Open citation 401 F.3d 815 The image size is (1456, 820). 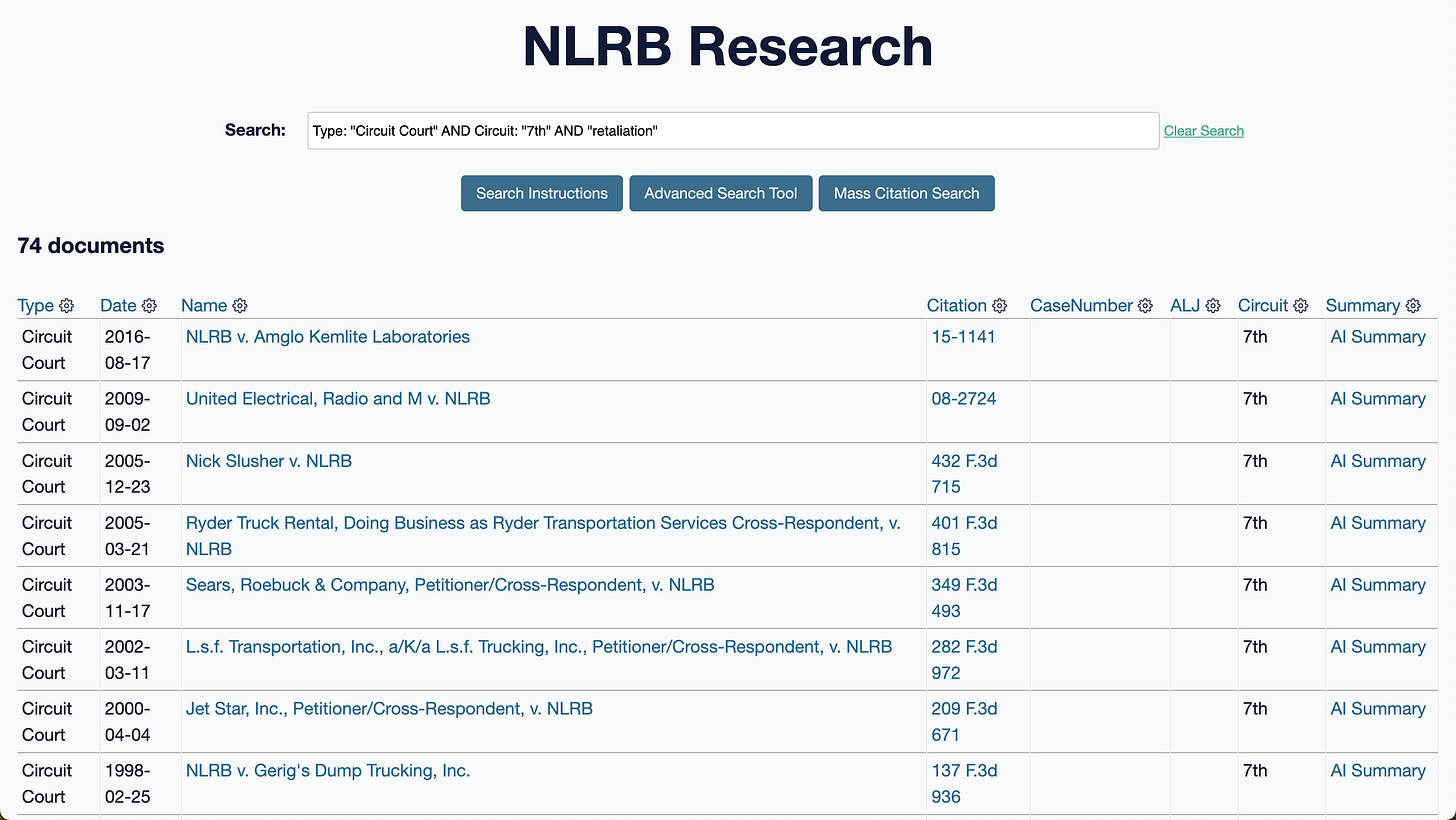coord(965,536)
